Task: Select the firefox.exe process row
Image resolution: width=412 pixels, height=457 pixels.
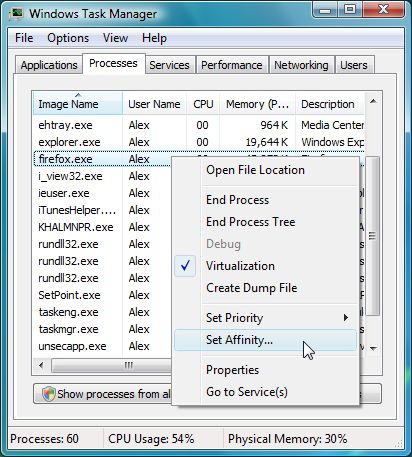Action: pyautogui.click(x=103, y=159)
